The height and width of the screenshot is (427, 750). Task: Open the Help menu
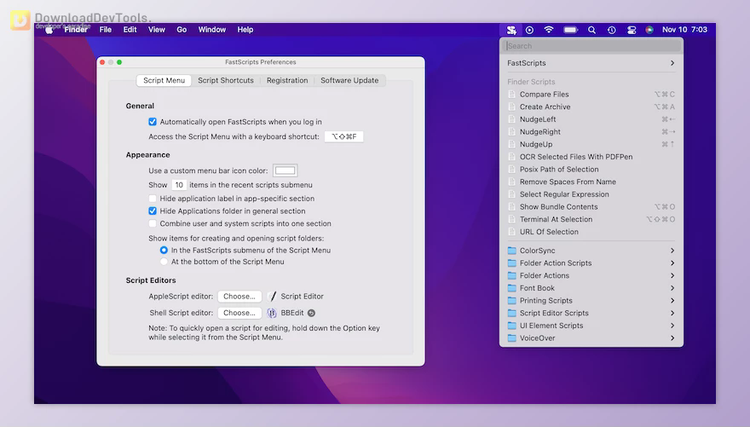[245, 30]
